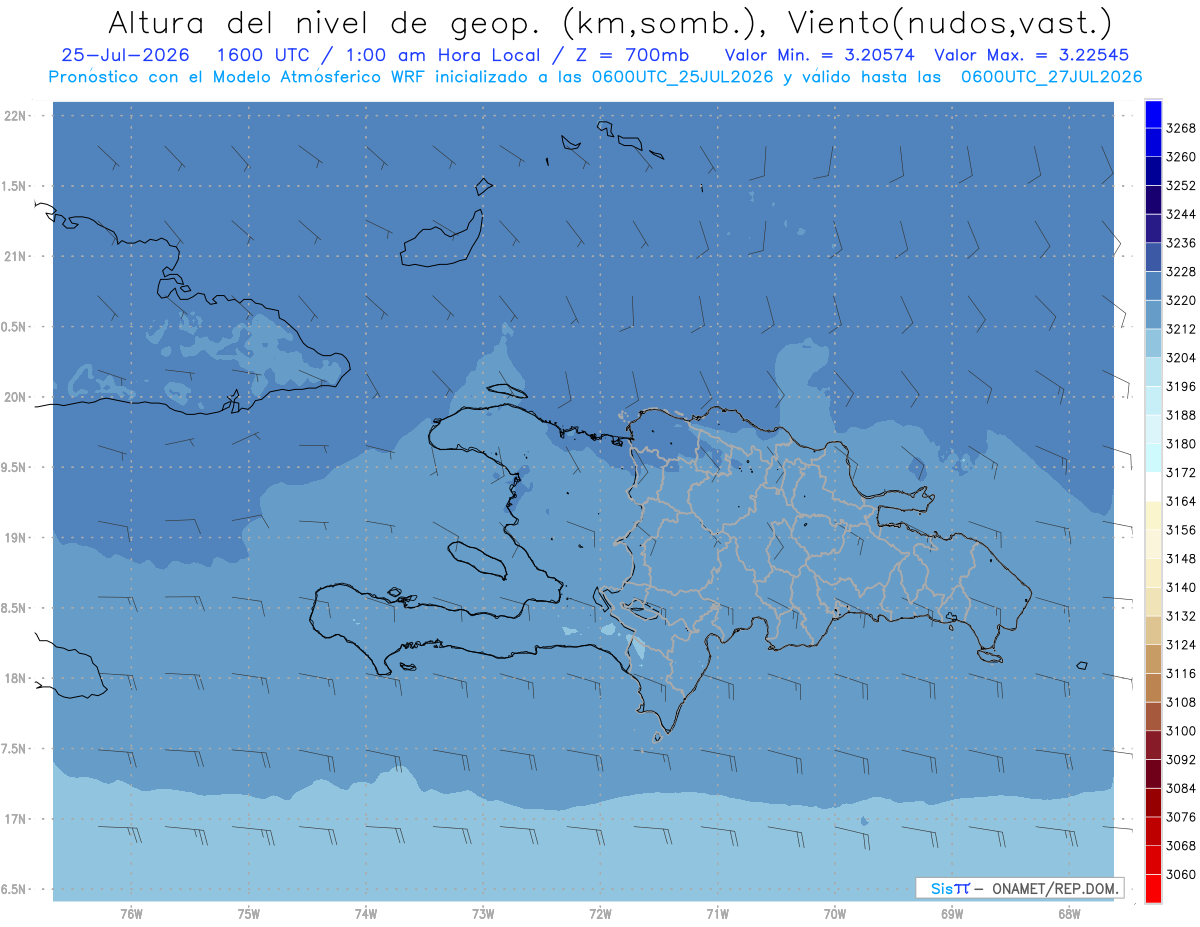The height and width of the screenshot is (927, 1200).
Task: Click the '3100' colorbar value
Action: click(1181, 731)
